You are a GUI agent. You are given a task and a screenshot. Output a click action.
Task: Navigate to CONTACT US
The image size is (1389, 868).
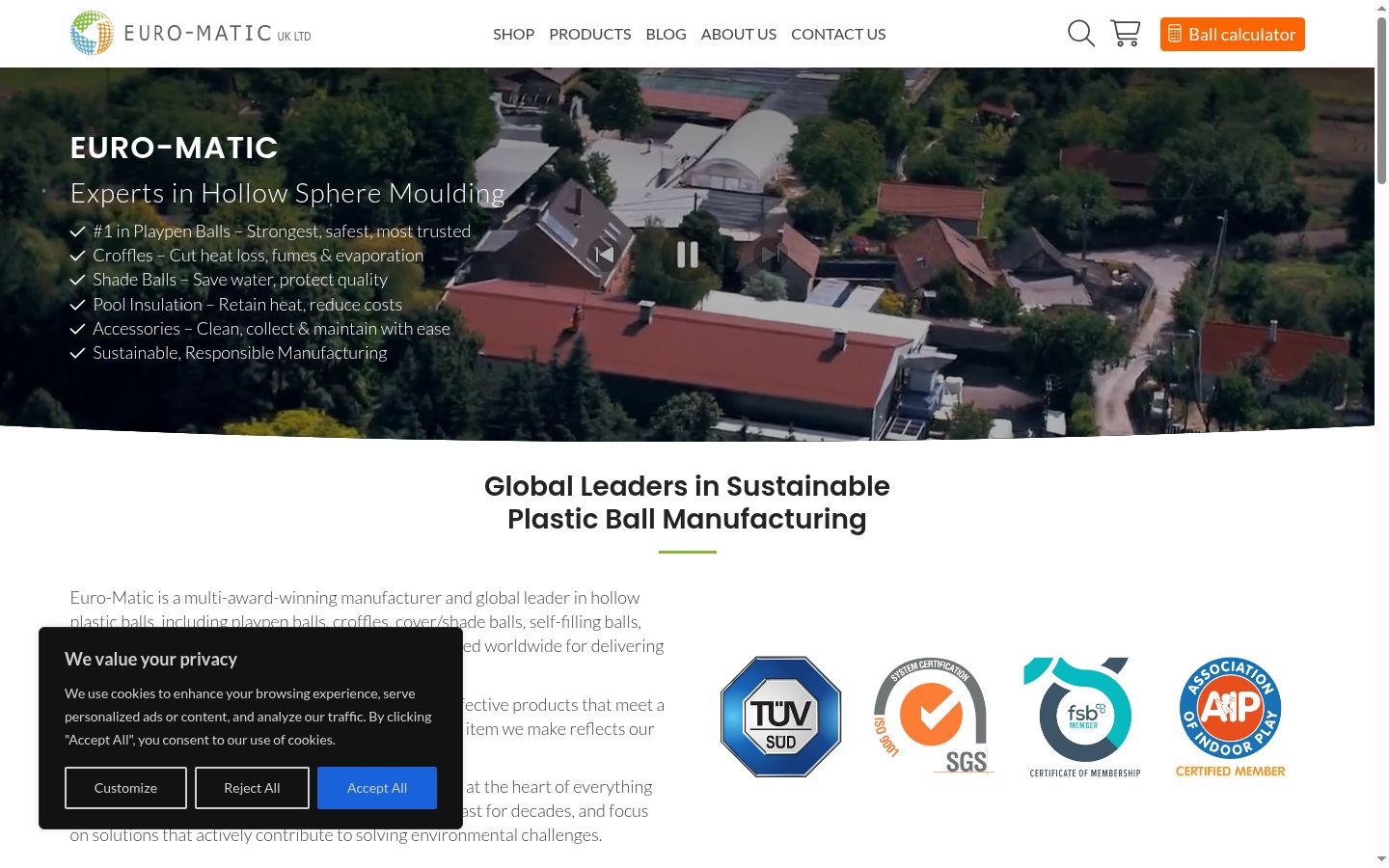[838, 34]
